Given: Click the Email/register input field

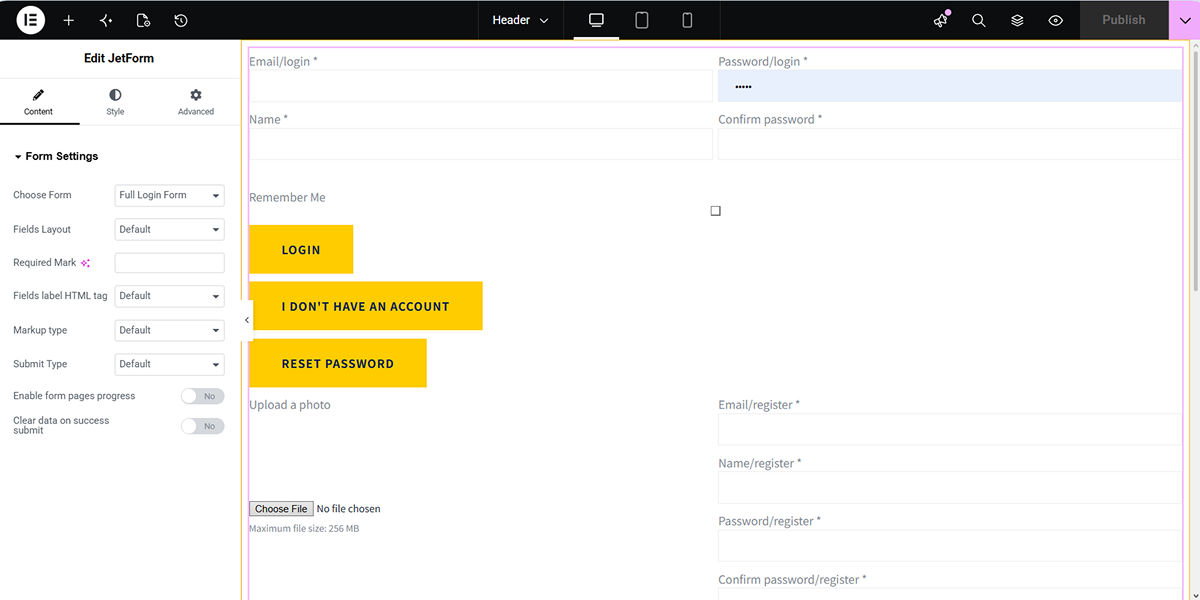Looking at the screenshot, I should click(950, 429).
